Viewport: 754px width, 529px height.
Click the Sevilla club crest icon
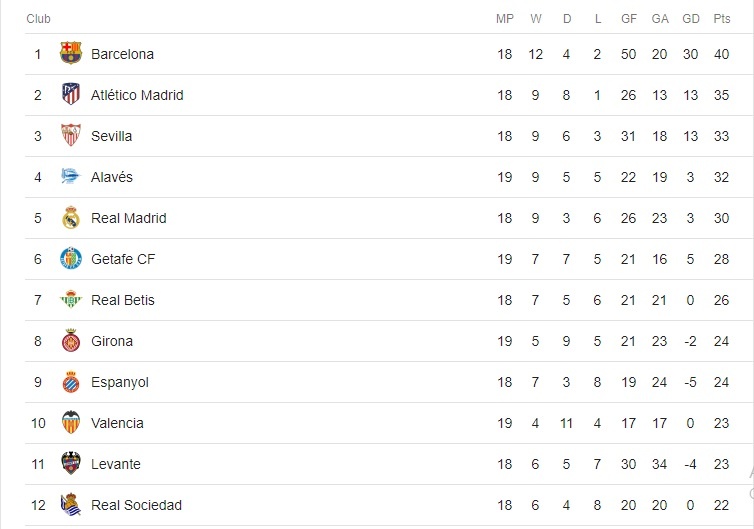[x=70, y=136]
